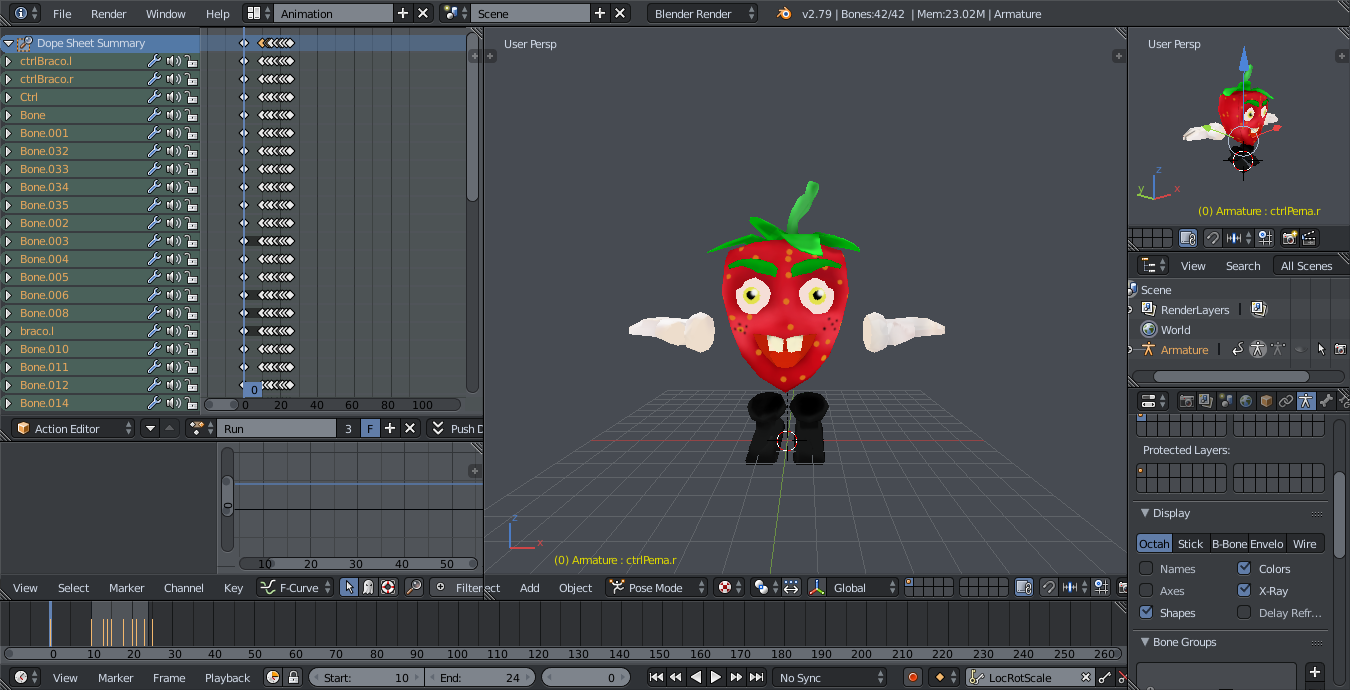Viewport: 1350px width, 690px height.
Task: Disable X-Ray in the Display panel
Action: tap(1244, 591)
